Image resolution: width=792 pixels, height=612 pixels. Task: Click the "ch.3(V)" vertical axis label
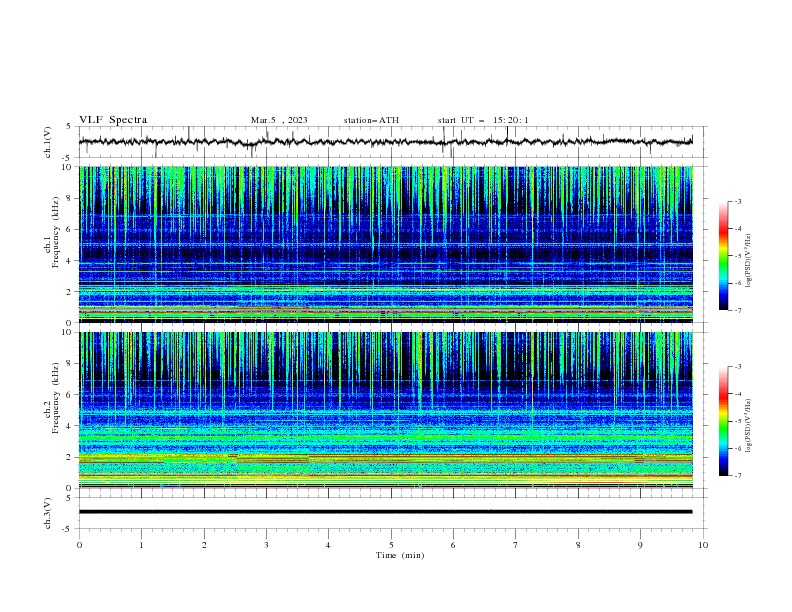48,513
